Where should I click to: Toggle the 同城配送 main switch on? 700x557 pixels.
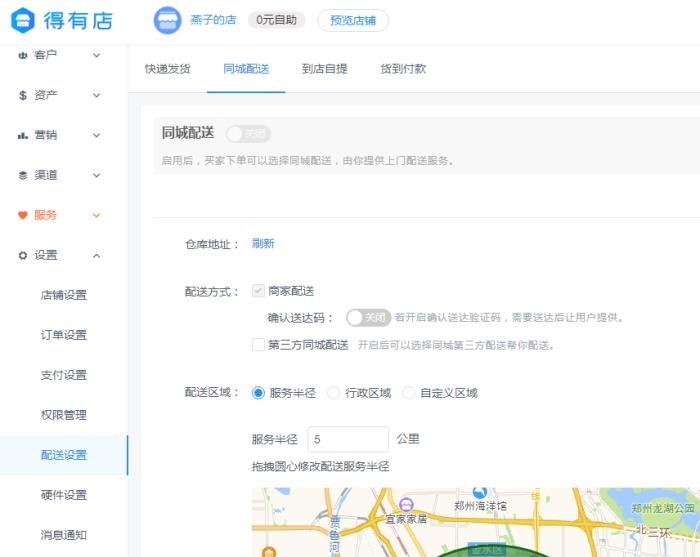(248, 134)
